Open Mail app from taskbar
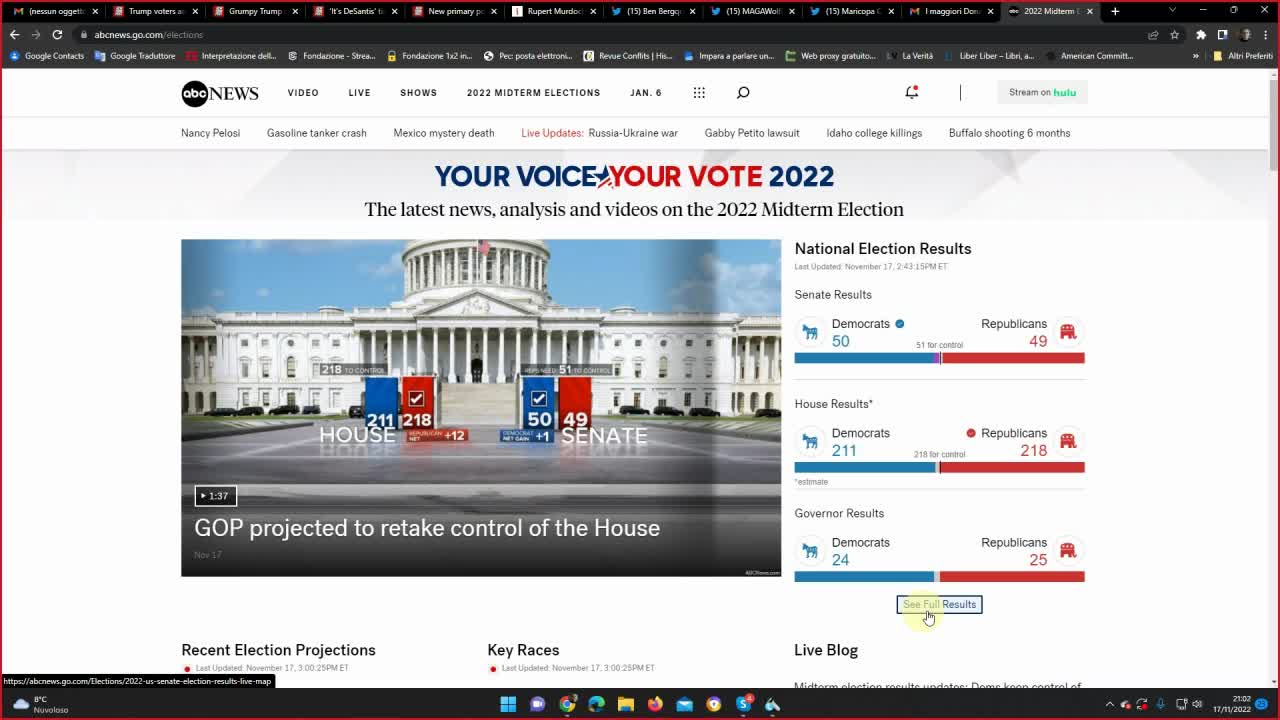The height and width of the screenshot is (720, 1280). (684, 704)
